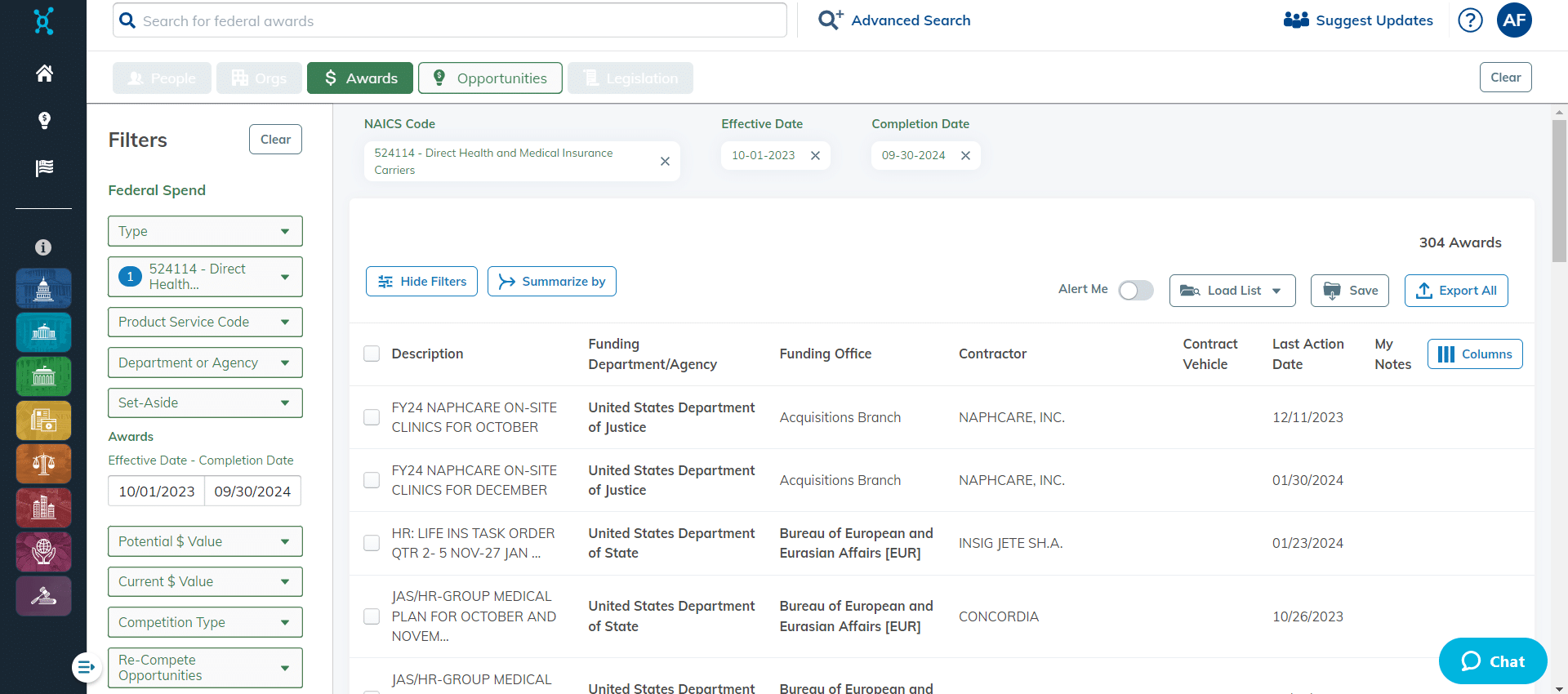
Task: Open the yellow office documents tile
Action: coord(43,420)
